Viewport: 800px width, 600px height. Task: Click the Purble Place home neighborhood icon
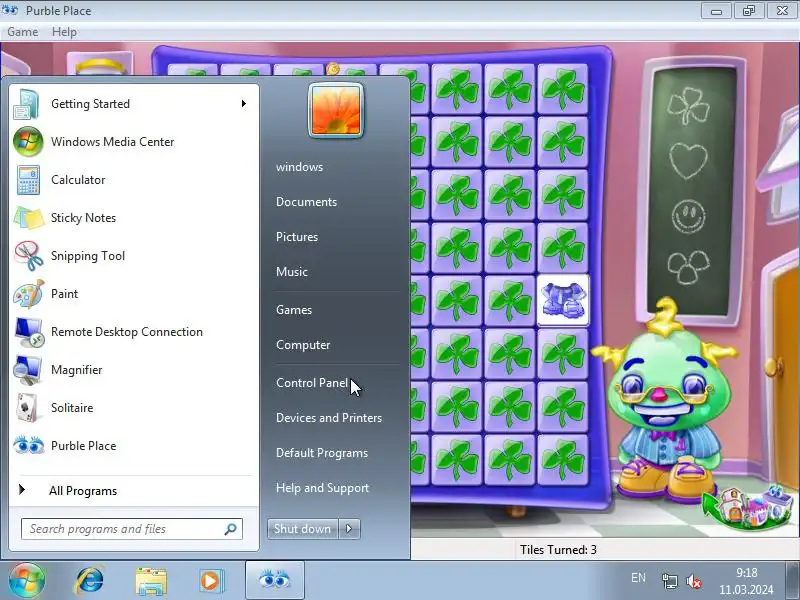click(x=747, y=507)
